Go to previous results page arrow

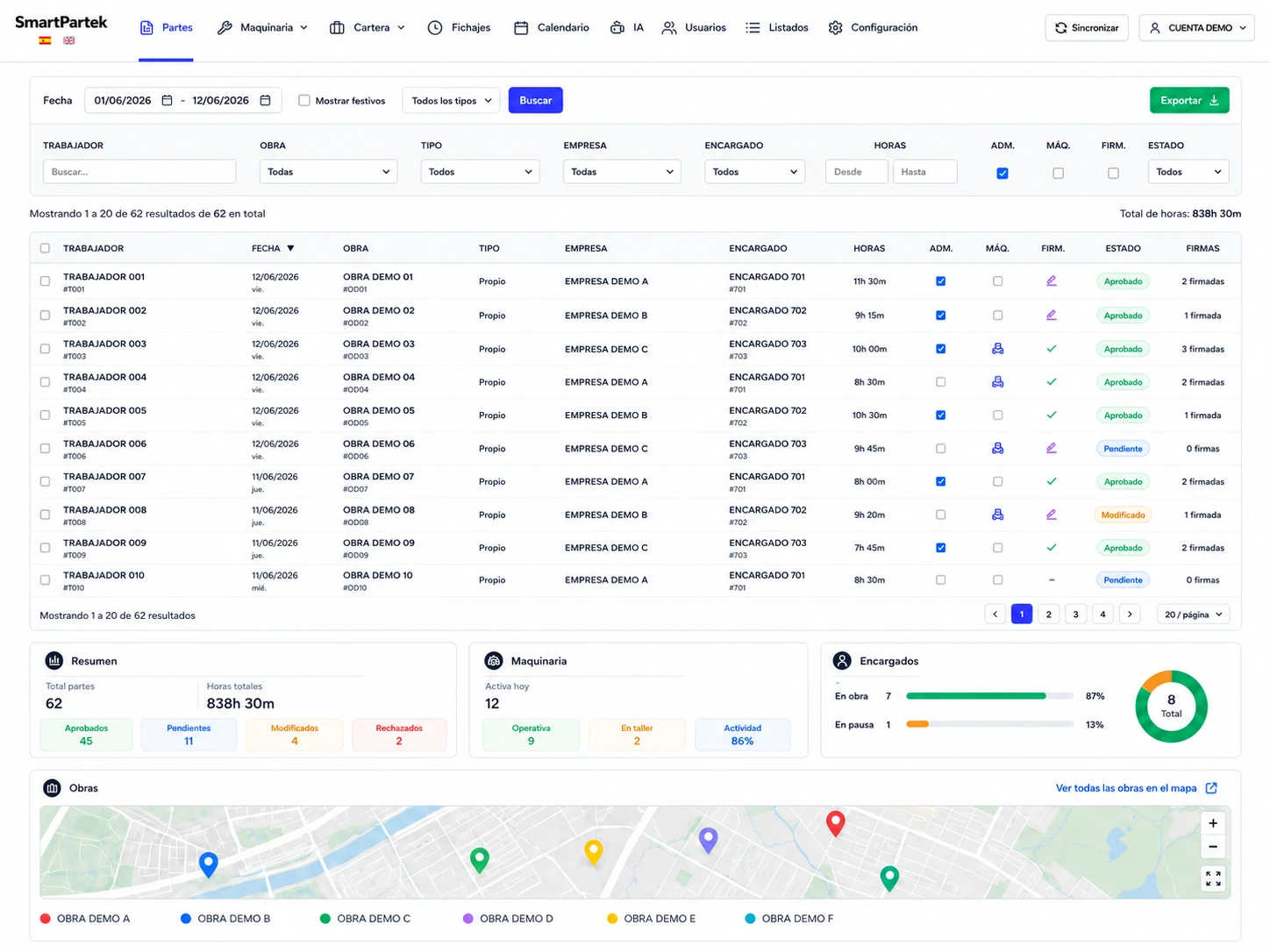995,615
